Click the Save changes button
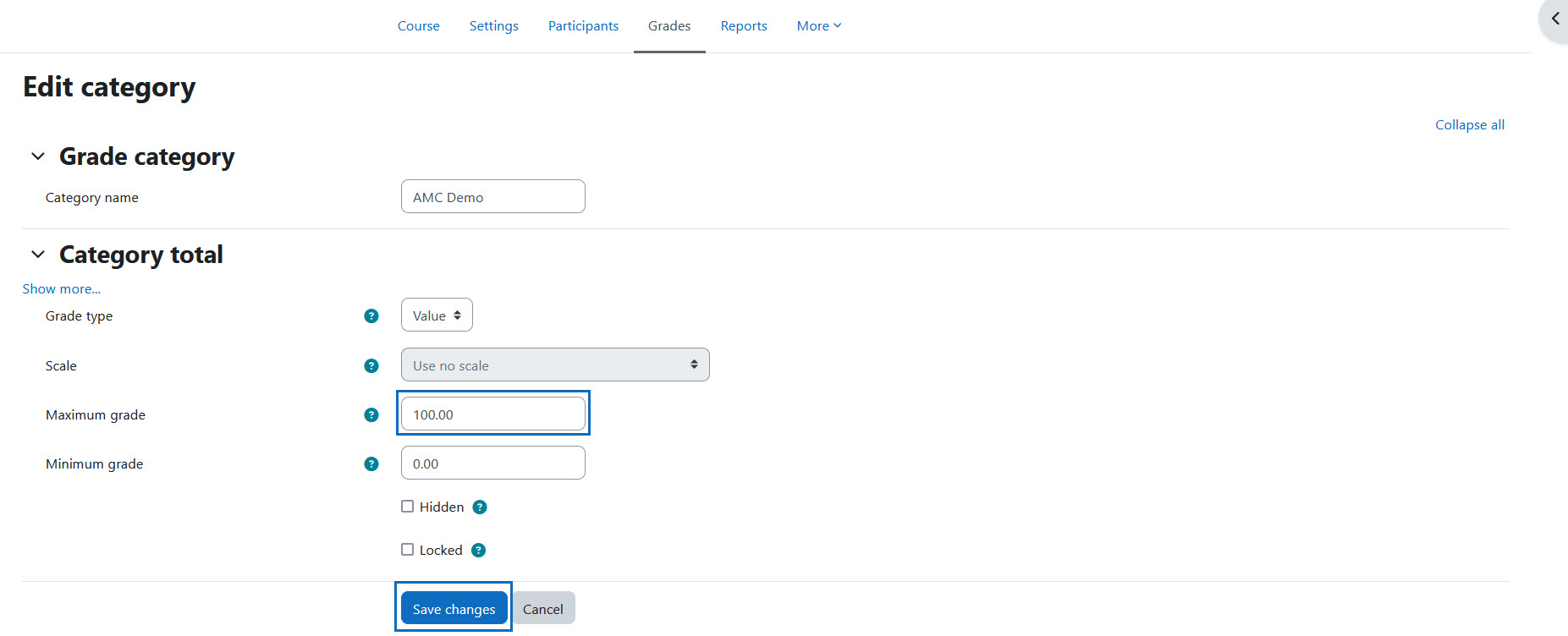Image resolution: width=1568 pixels, height=636 pixels. click(x=454, y=608)
